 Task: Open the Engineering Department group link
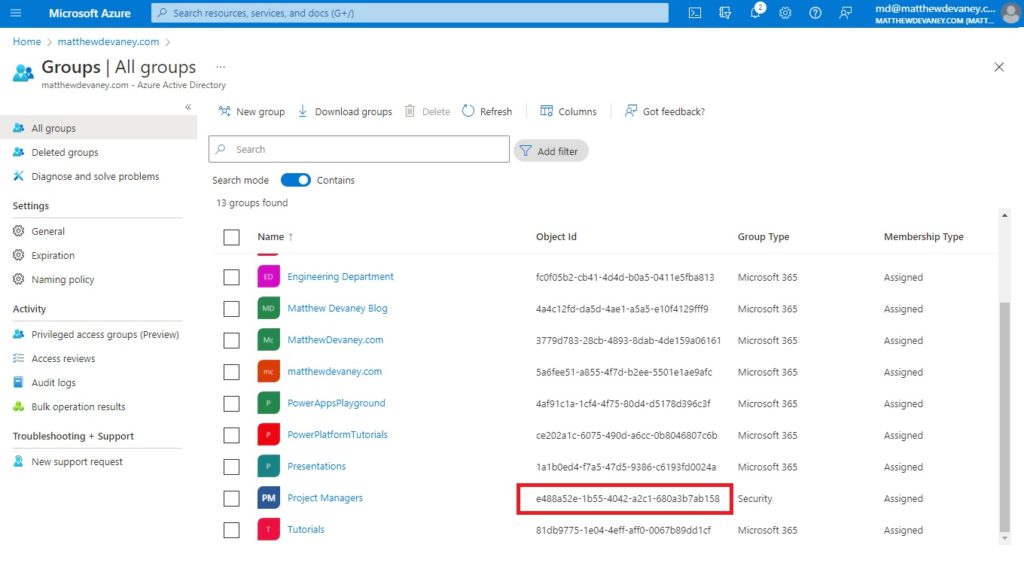coord(340,277)
